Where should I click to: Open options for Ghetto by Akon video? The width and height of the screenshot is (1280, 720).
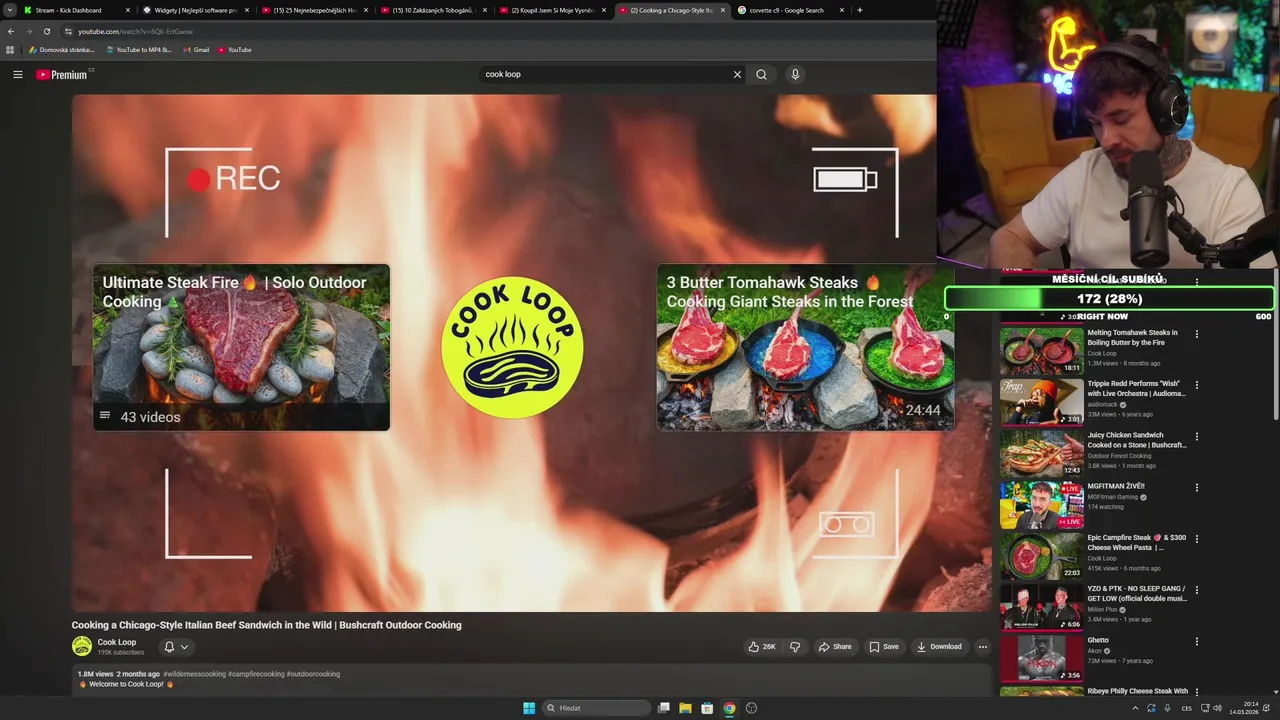[1196, 642]
